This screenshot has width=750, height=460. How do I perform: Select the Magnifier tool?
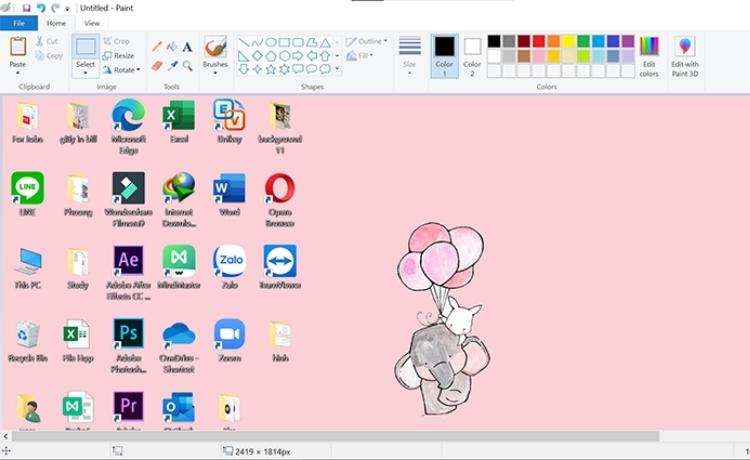pos(187,66)
